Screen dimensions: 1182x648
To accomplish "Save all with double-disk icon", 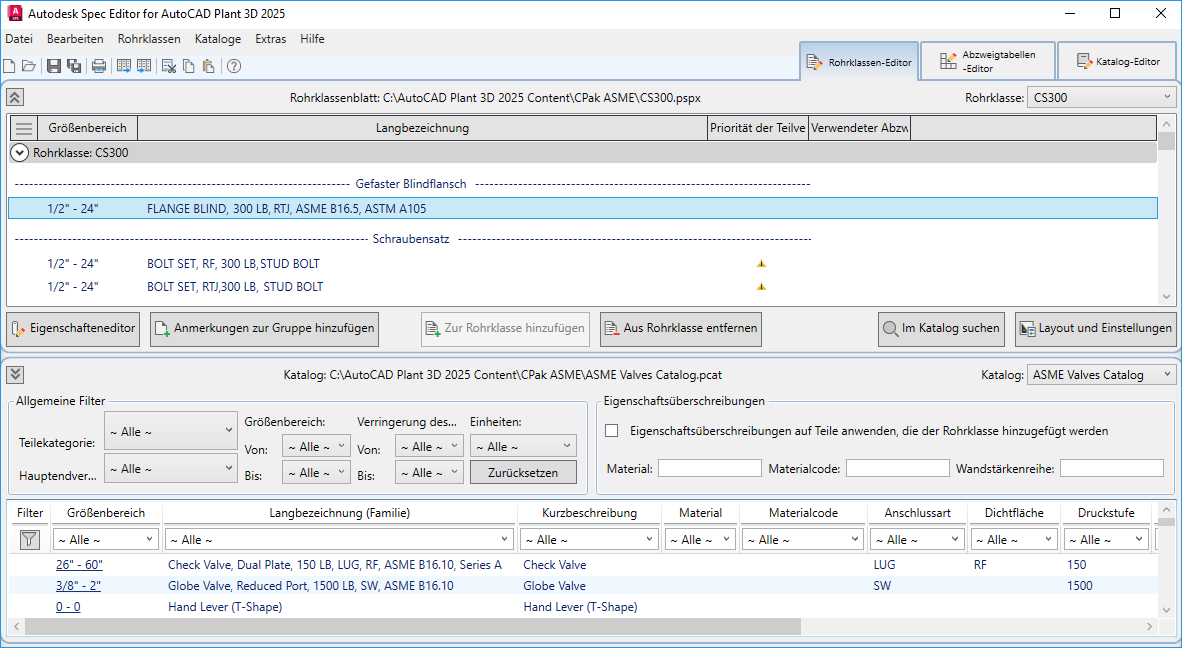I will pyautogui.click(x=74, y=66).
